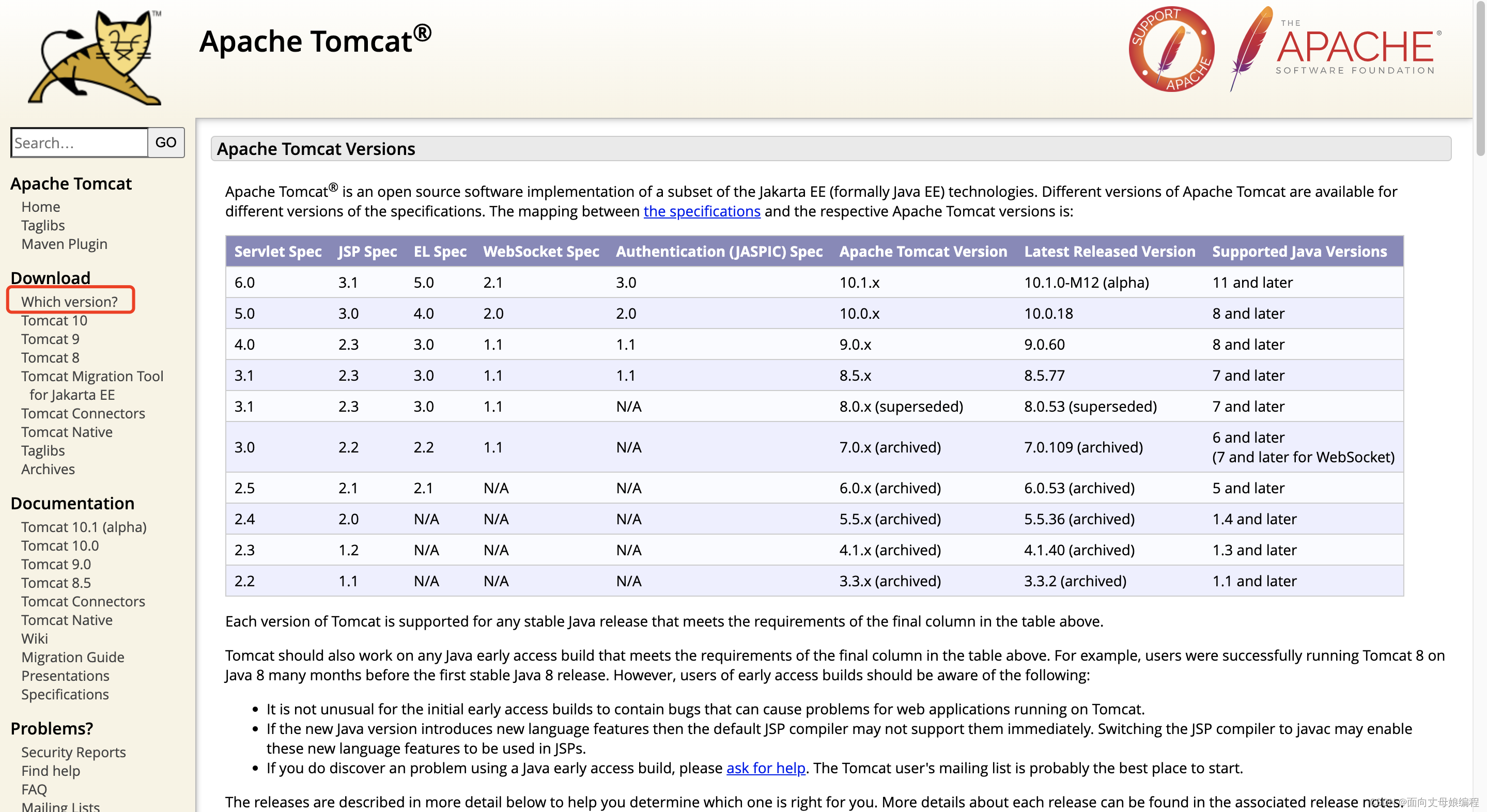Click the WebSocket Spec column header
Viewport: 1487px width, 812px height.
[x=541, y=251]
